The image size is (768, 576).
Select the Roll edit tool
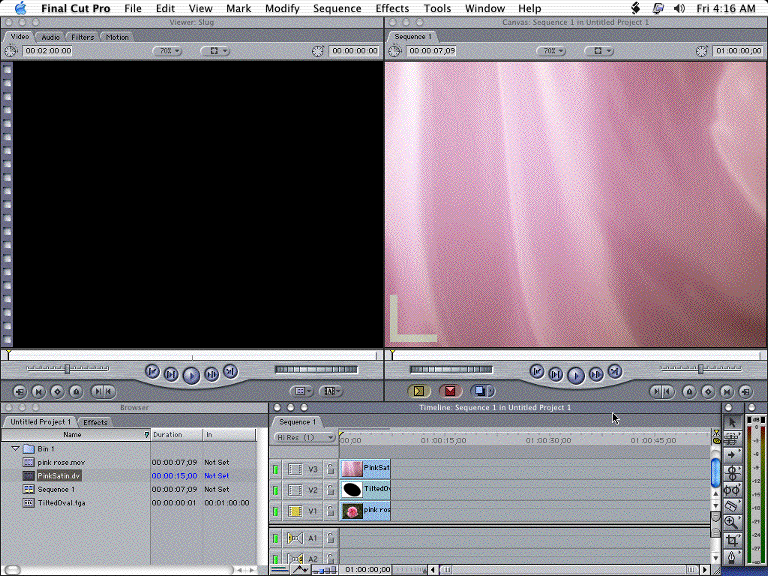[732, 472]
